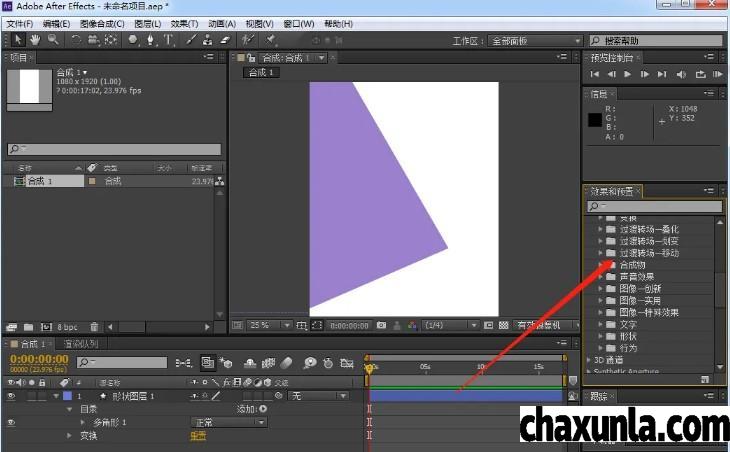Screen dimensions: 730x452
Task: Click the 重置 reset link
Action: tap(197, 435)
